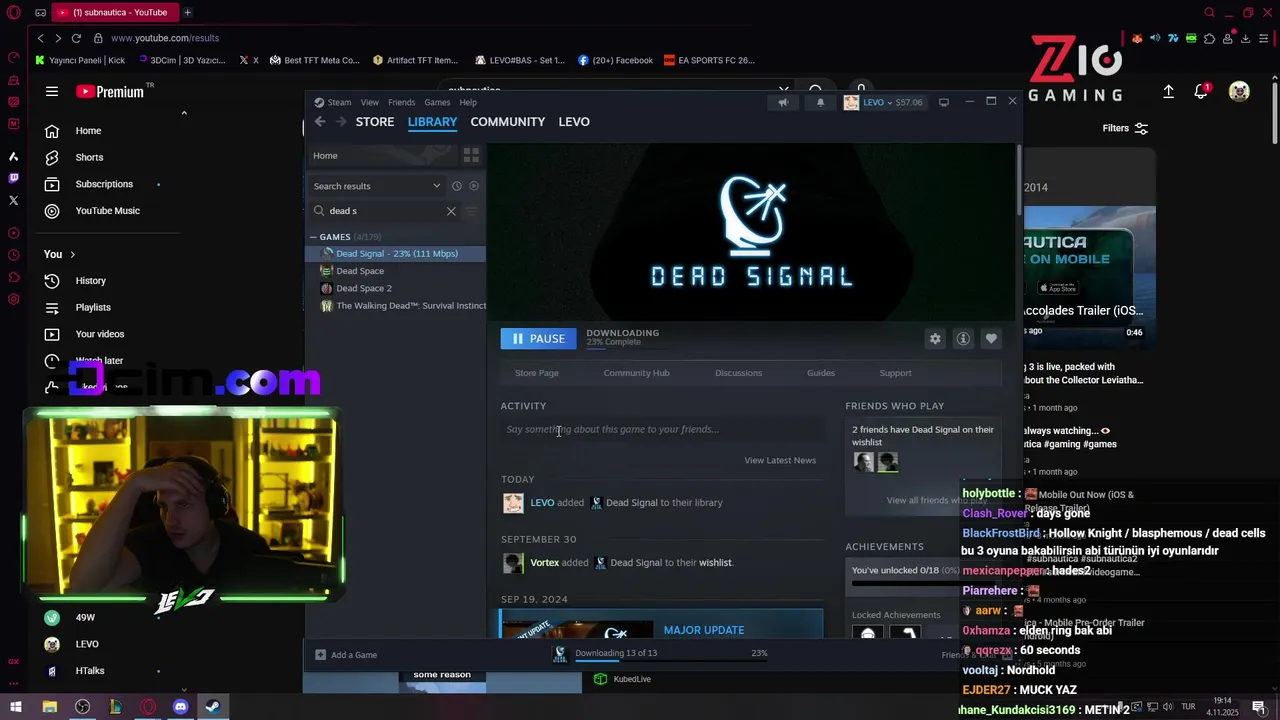Viewport: 1280px width, 720px height.
Task: Pause the Dead Signal download
Action: [x=538, y=339]
